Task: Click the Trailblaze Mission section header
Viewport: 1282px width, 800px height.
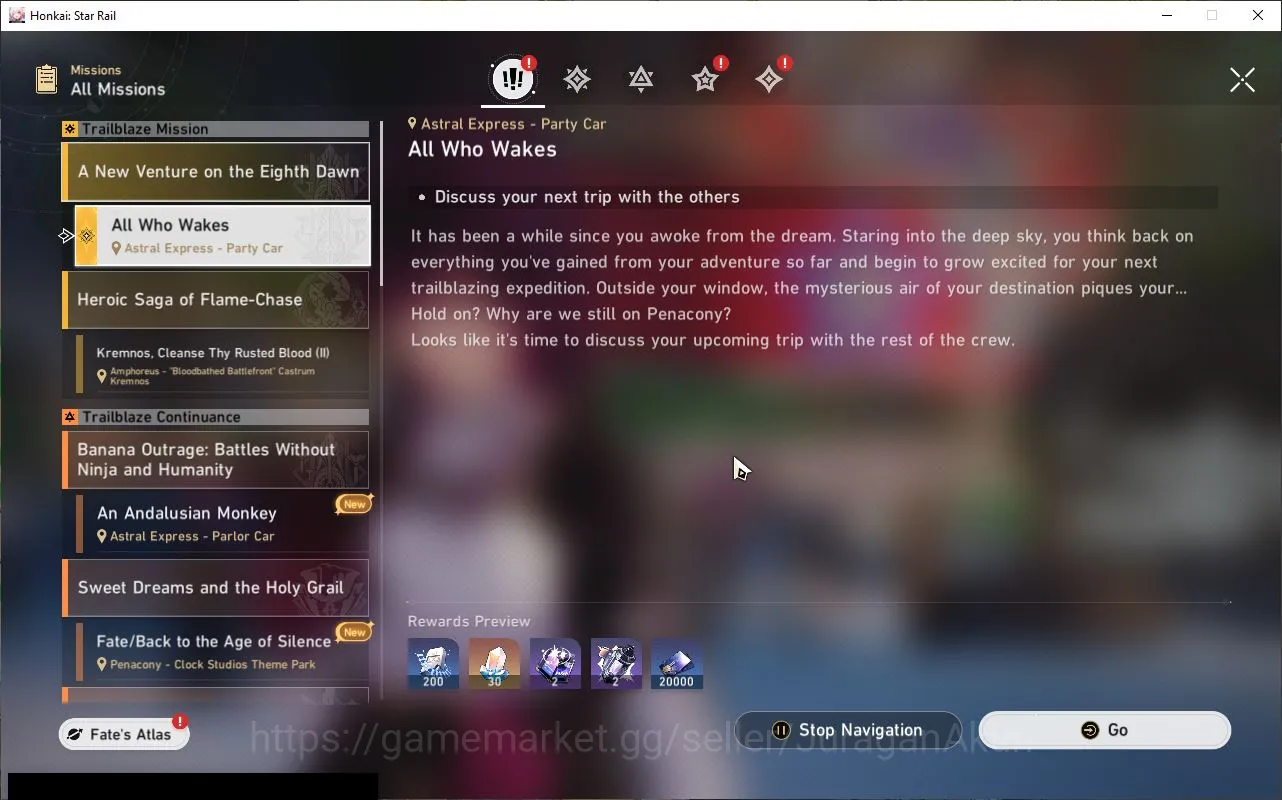Action: (x=216, y=129)
